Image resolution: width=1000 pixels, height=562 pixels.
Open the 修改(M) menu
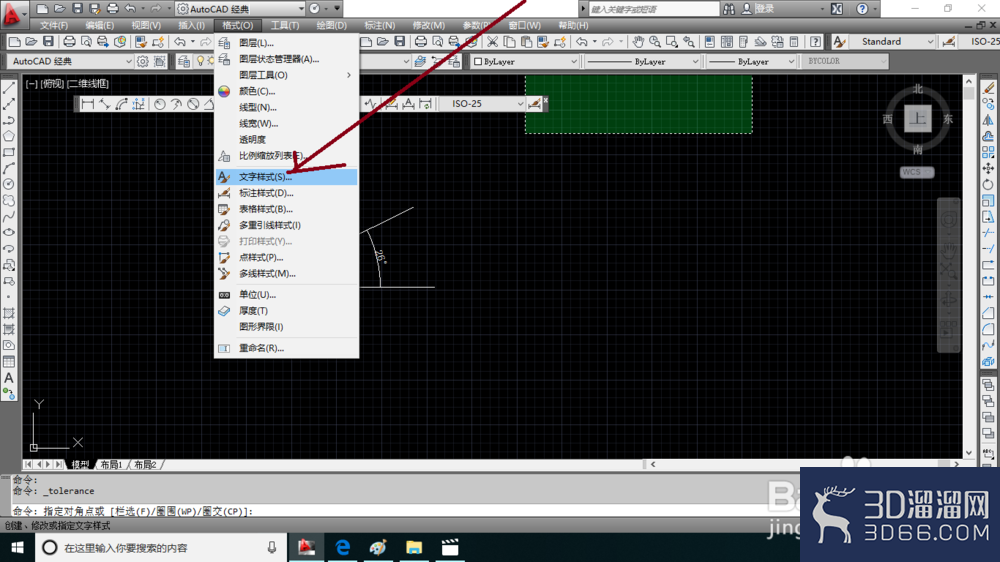429,26
